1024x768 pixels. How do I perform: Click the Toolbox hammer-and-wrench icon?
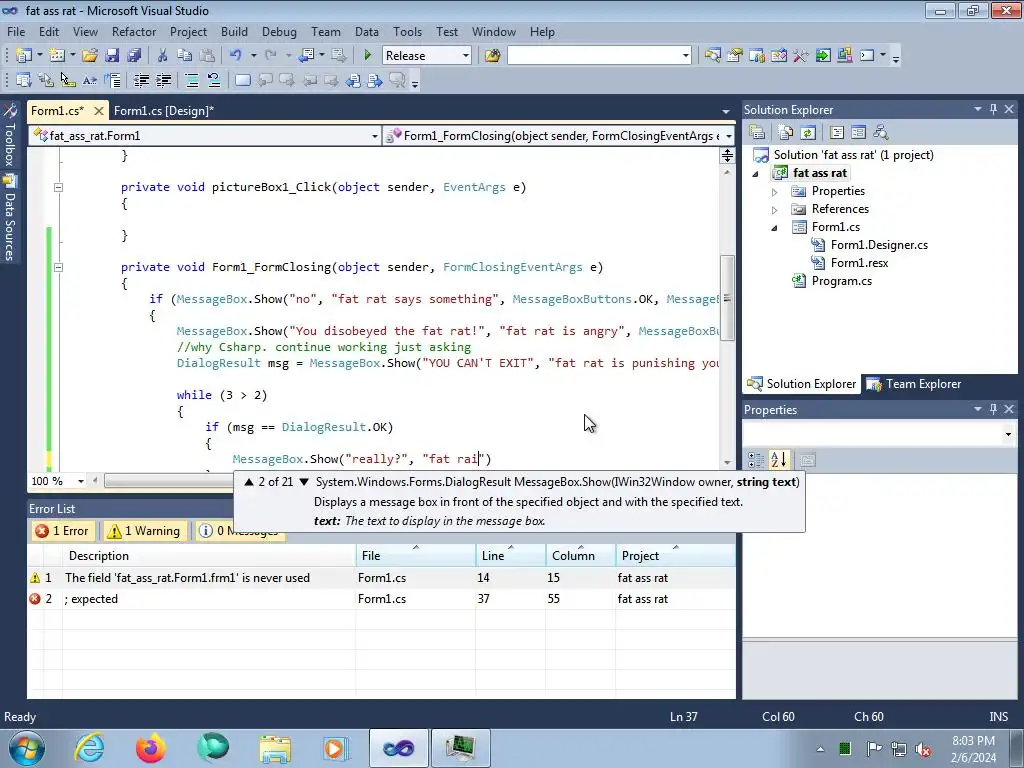point(801,56)
